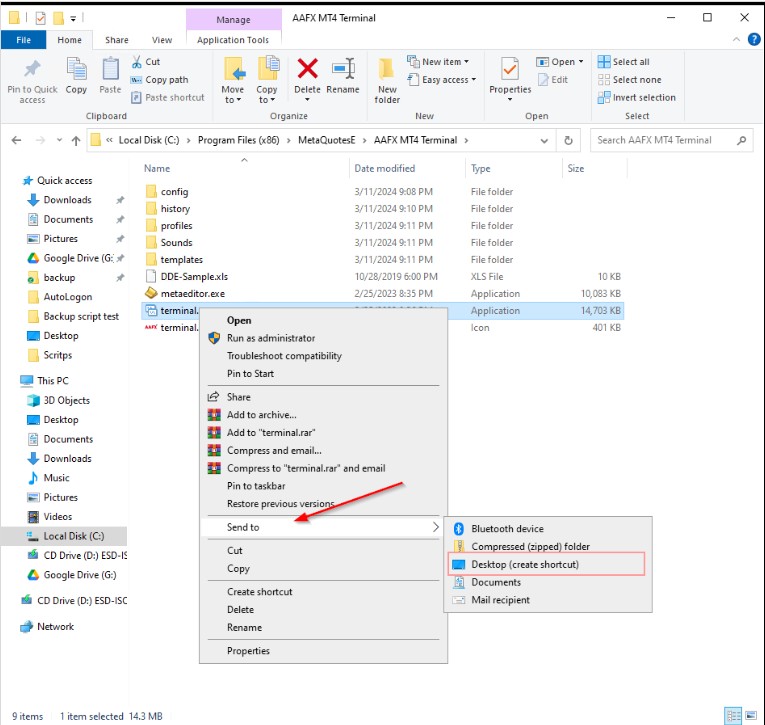Select Pin to taskbar in context menu
Image resolution: width=765 pixels, height=725 pixels.
[x=256, y=486]
